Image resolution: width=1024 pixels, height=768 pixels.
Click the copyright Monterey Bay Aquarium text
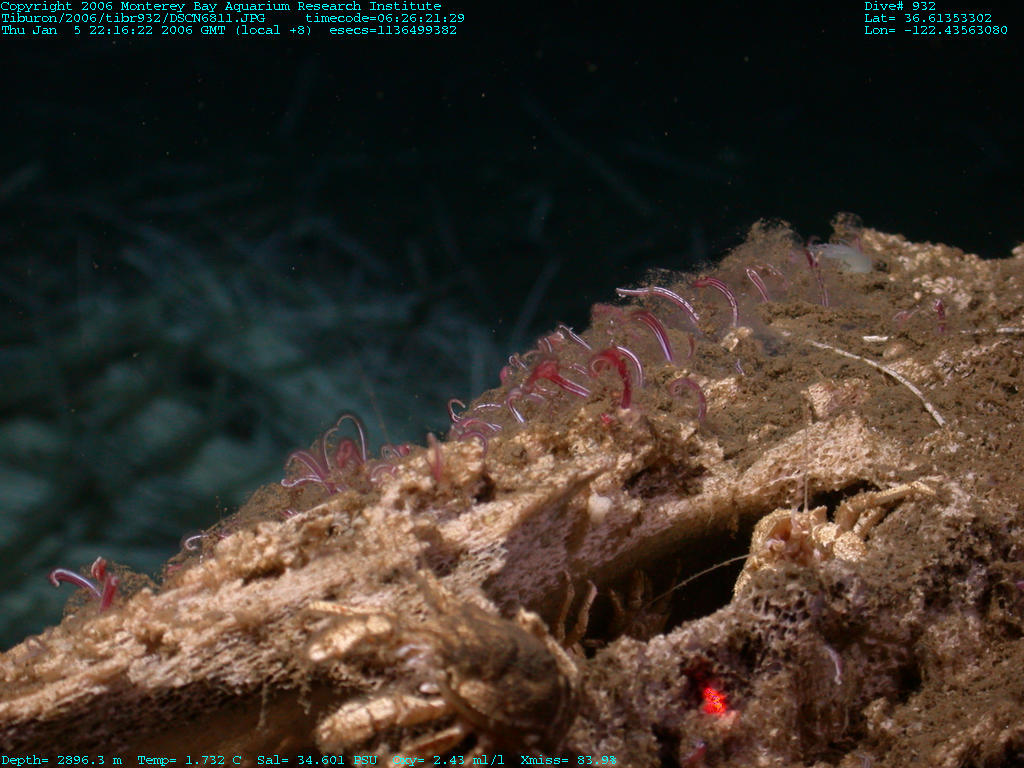point(221,7)
